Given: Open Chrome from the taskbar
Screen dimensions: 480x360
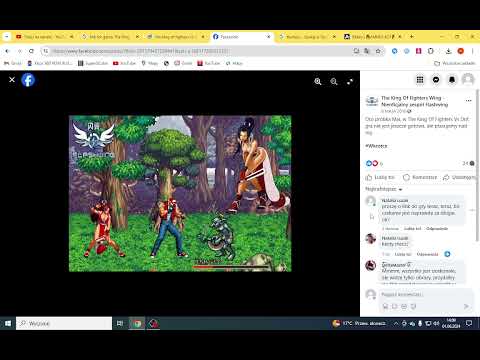Looking at the screenshot, I should (137, 323).
